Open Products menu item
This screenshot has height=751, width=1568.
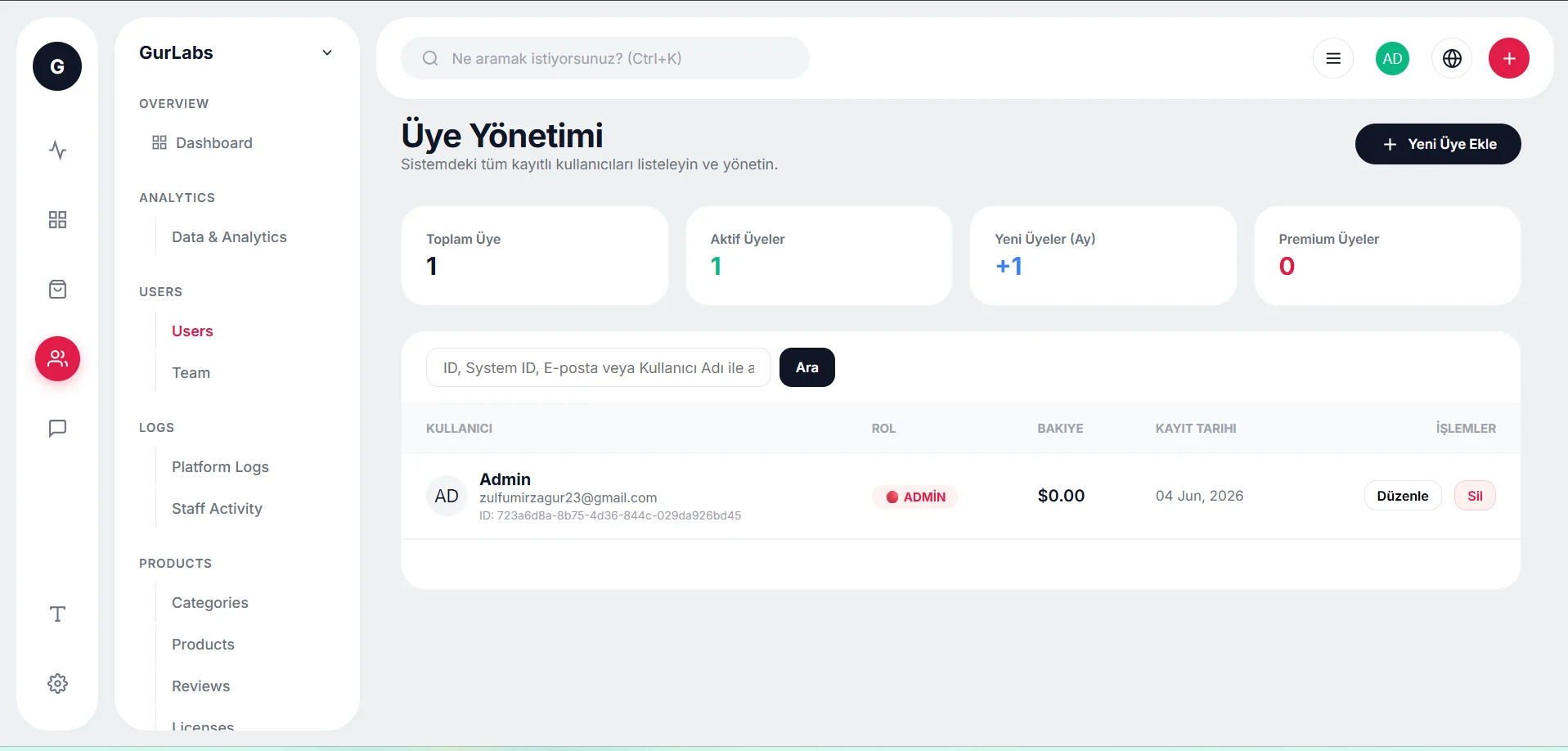(203, 644)
